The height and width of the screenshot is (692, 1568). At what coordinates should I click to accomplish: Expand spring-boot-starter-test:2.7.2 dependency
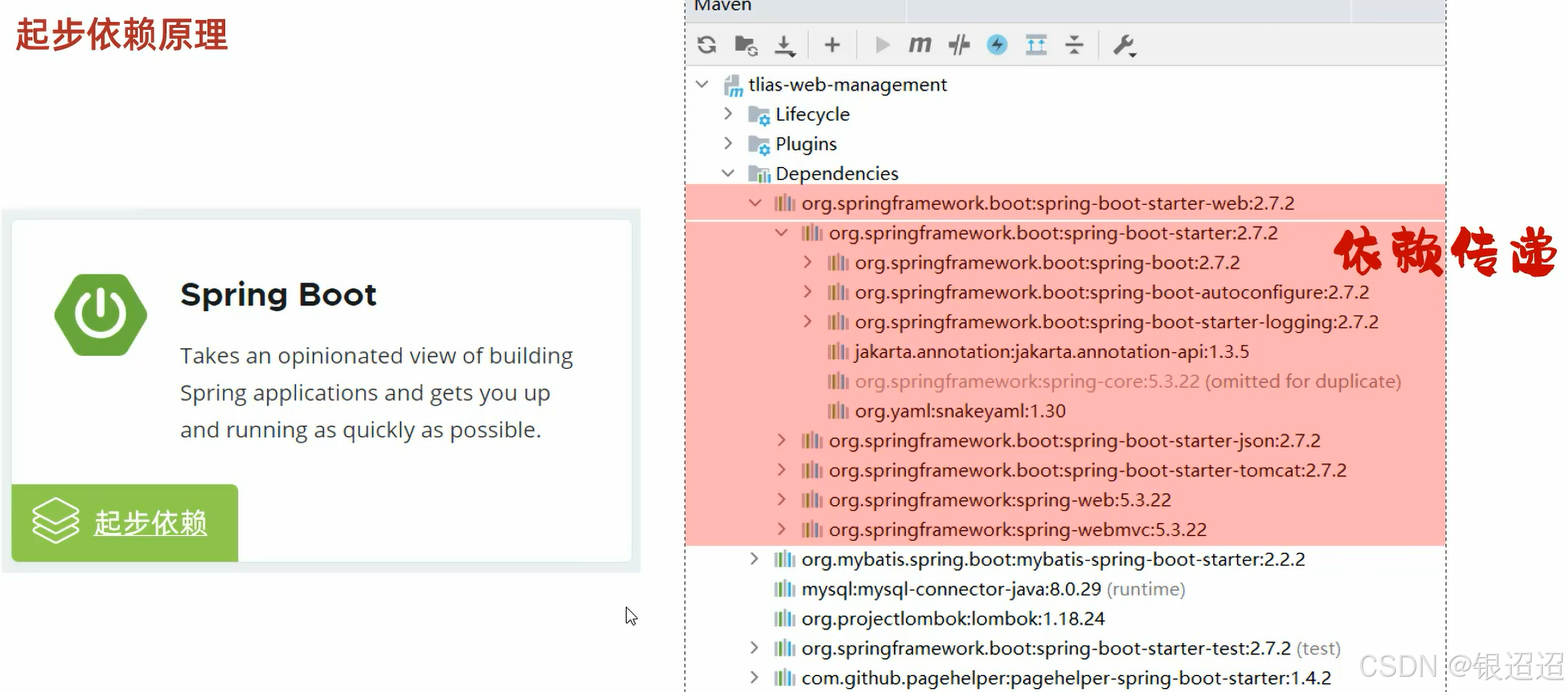click(x=755, y=648)
